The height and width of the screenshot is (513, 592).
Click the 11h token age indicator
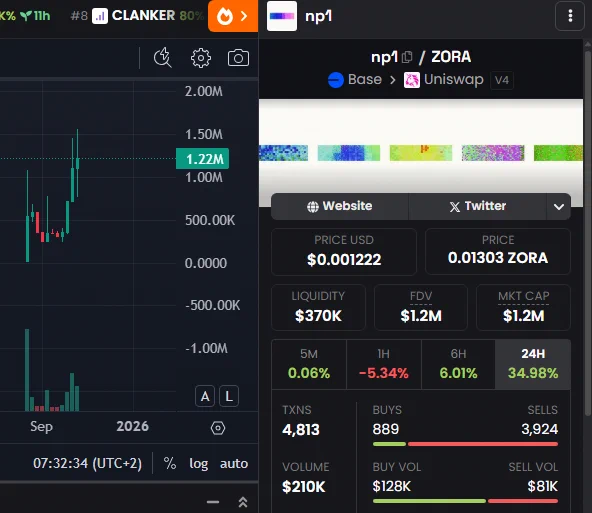pyautogui.click(x=35, y=16)
